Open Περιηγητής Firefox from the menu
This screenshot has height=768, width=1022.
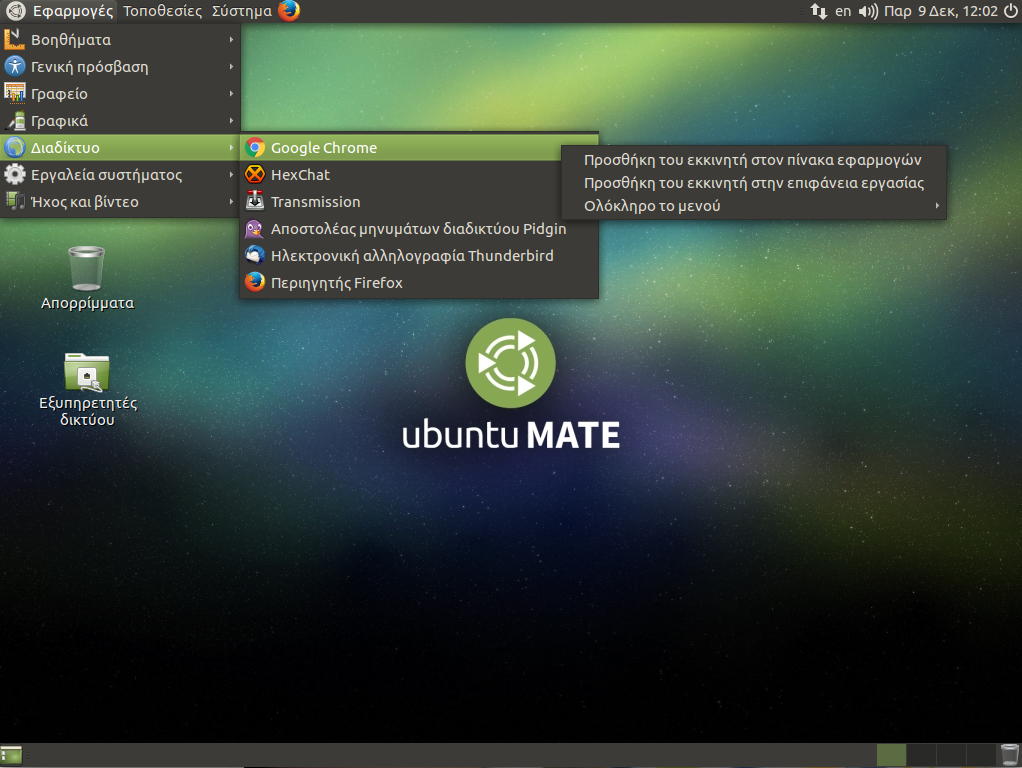coord(336,283)
